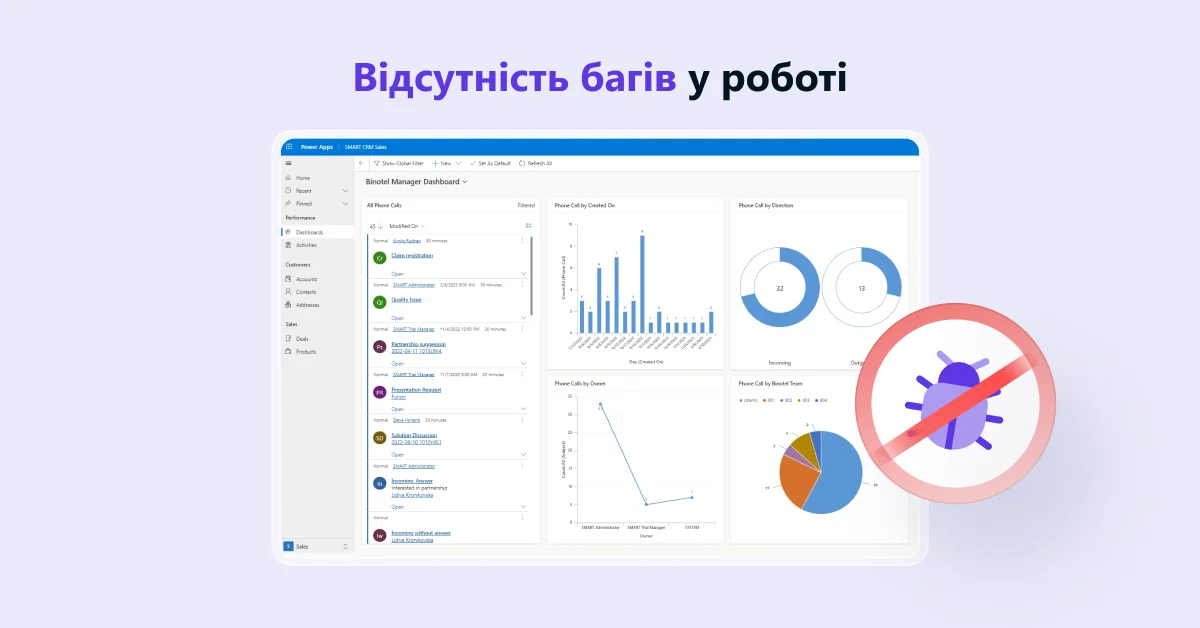
Task: Click Show Global Filter
Action: pos(401,163)
